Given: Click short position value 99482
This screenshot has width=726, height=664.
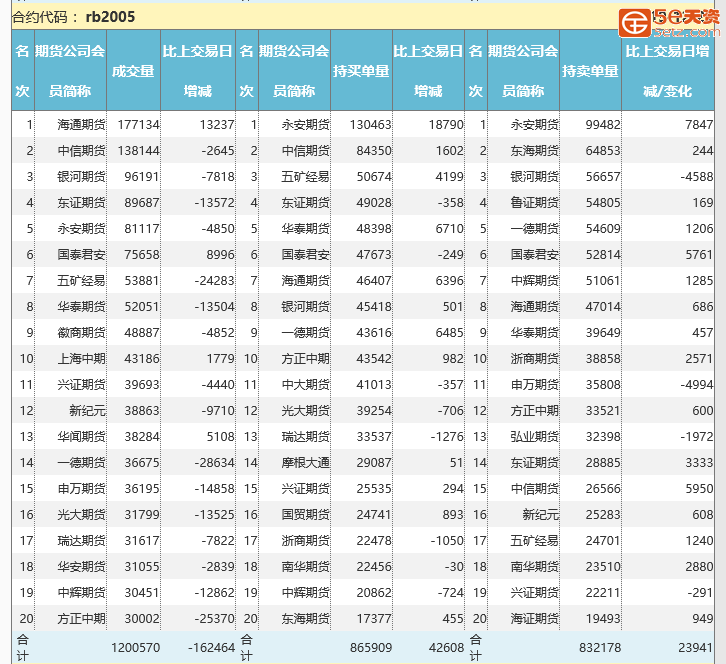Looking at the screenshot, I should 603,125.
